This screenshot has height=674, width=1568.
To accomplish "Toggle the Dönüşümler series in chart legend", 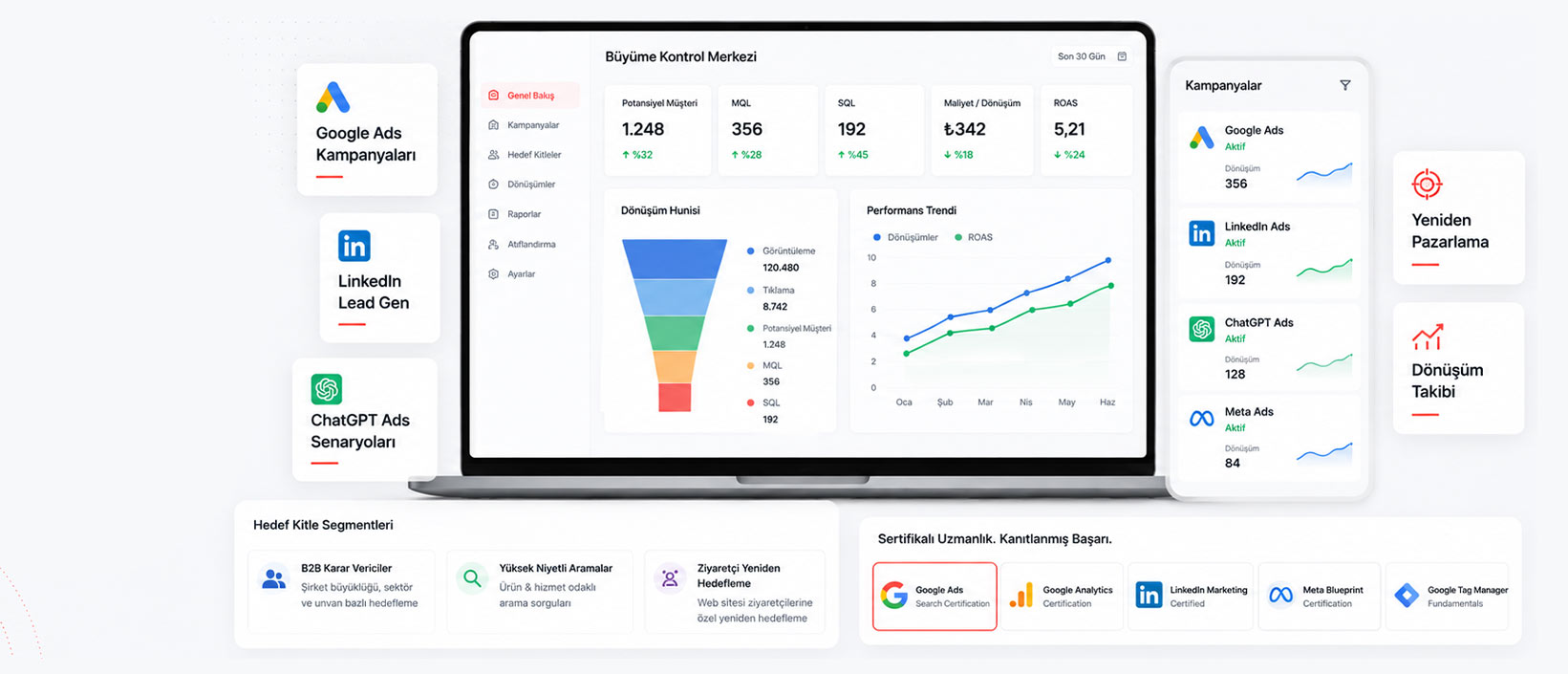I will coord(905,237).
